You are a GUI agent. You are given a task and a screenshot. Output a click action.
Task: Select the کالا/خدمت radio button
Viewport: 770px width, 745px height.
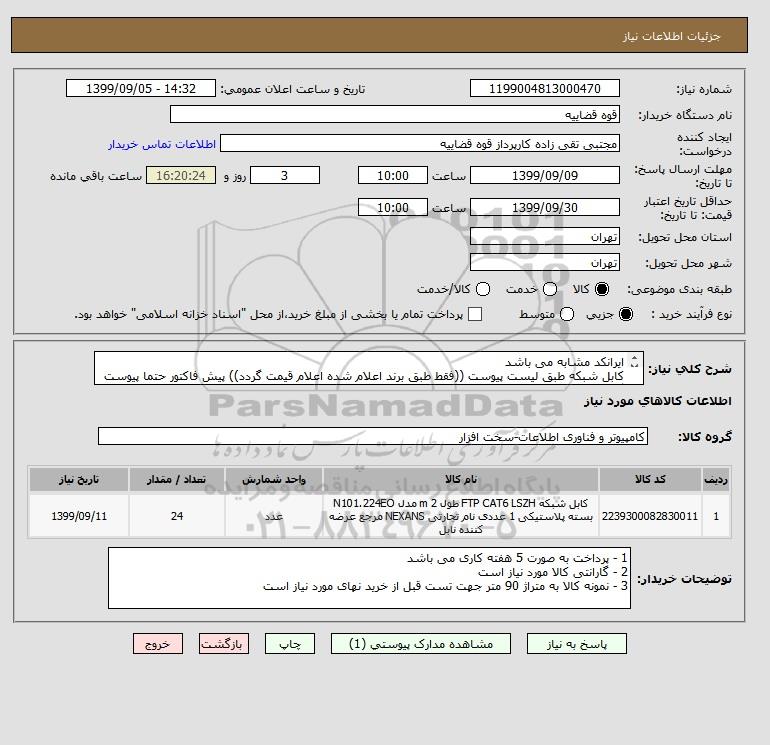pos(483,289)
